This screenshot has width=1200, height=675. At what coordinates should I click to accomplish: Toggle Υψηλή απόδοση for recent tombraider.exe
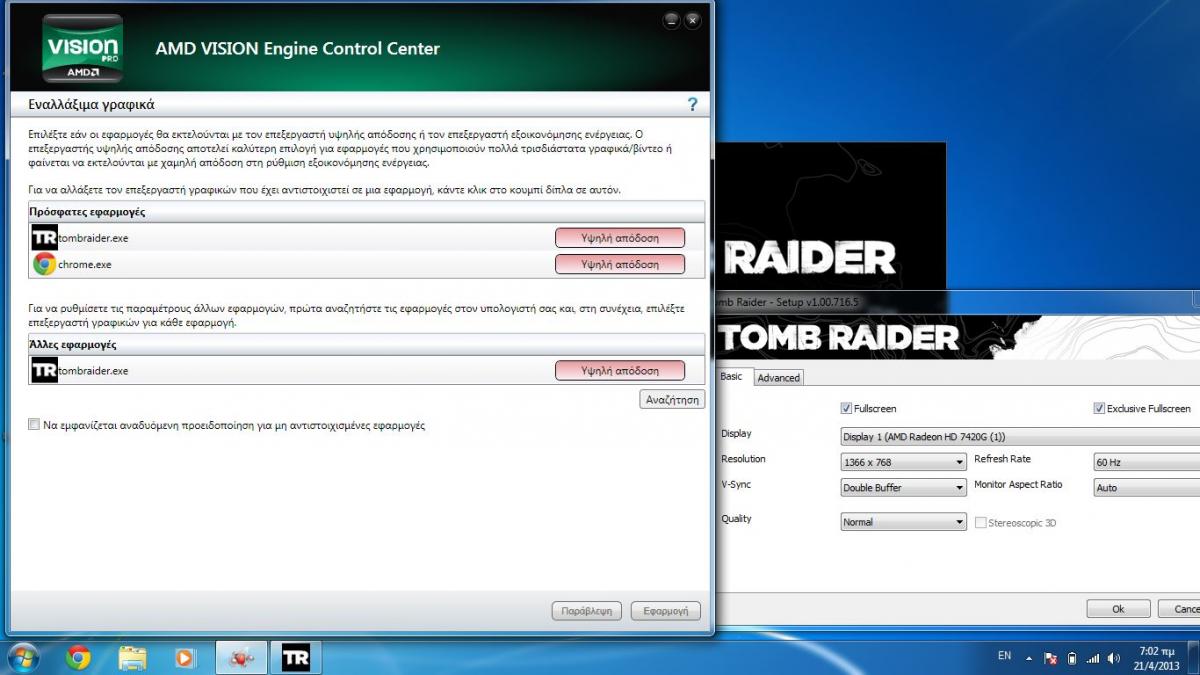tap(620, 238)
